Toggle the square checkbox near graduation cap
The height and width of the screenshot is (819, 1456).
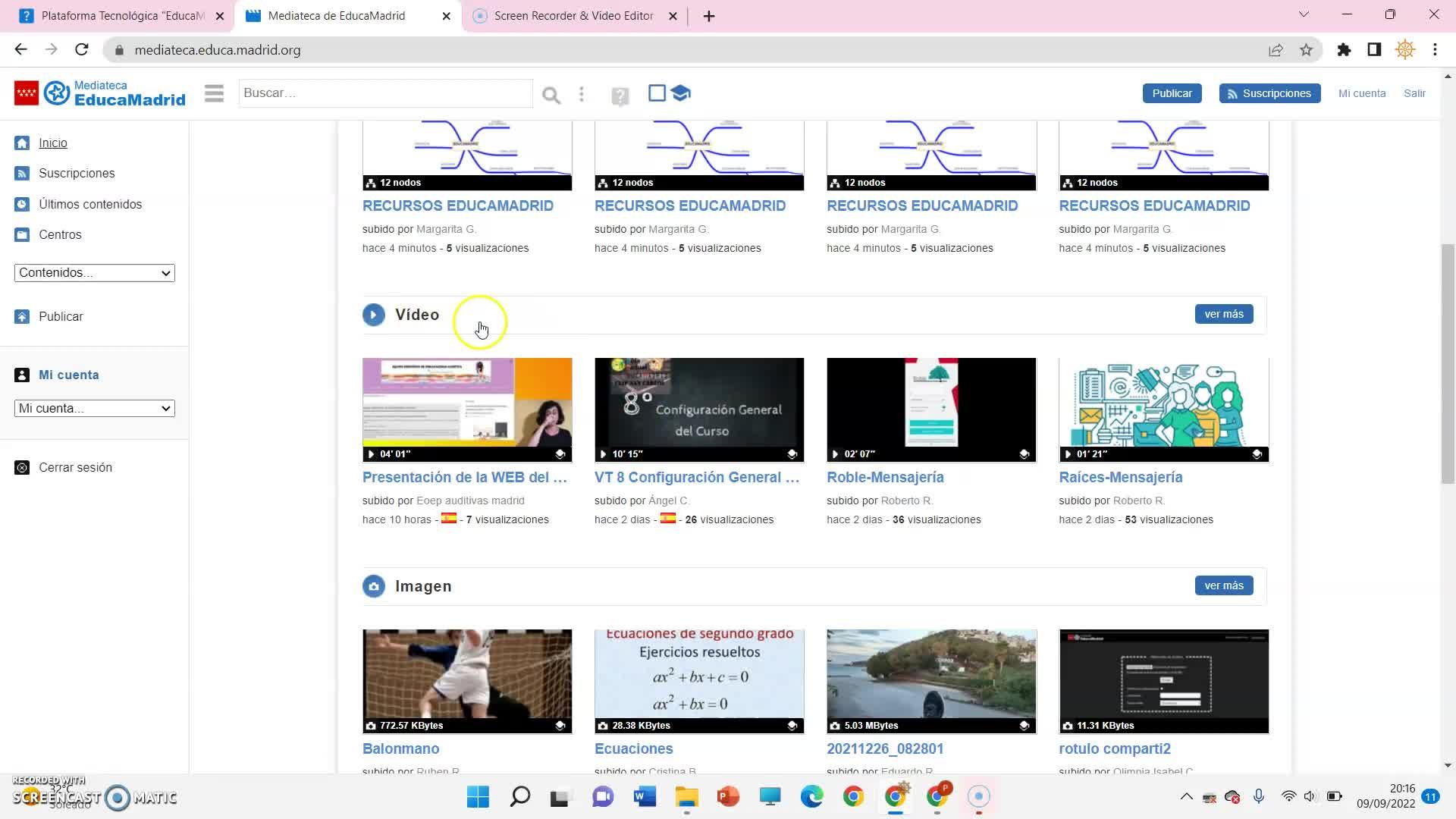pos(657,93)
